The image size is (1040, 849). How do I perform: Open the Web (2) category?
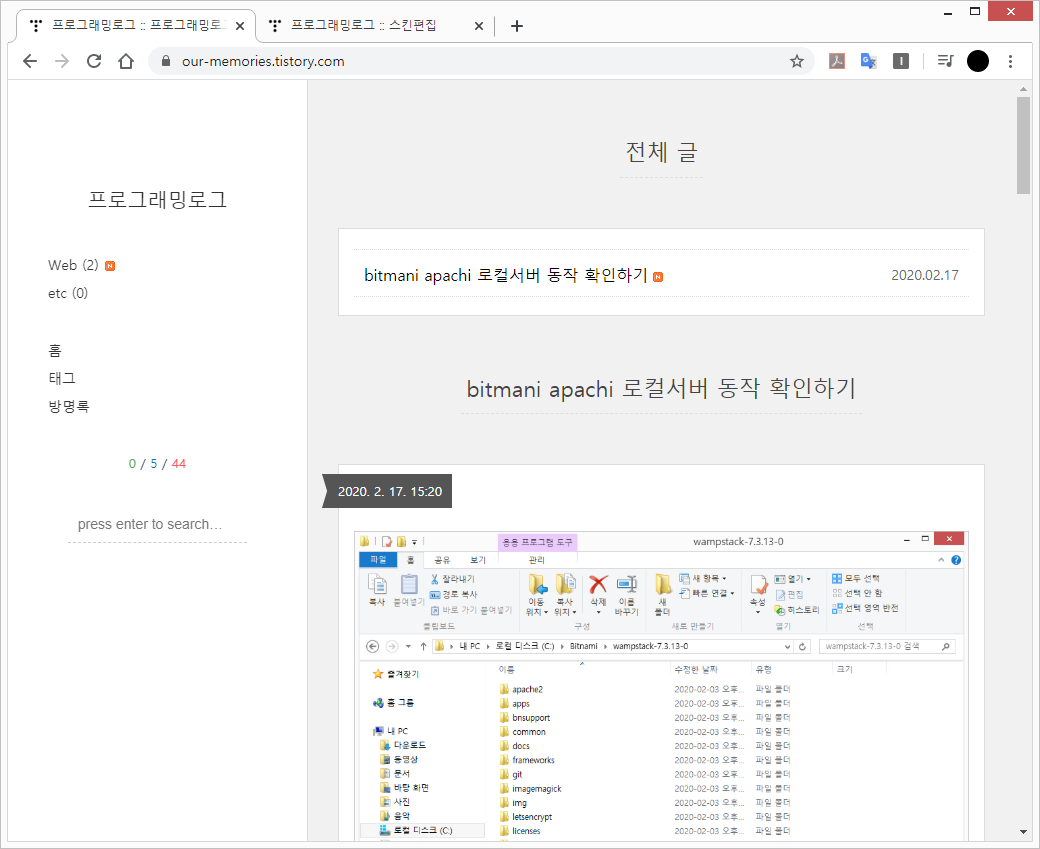point(73,265)
